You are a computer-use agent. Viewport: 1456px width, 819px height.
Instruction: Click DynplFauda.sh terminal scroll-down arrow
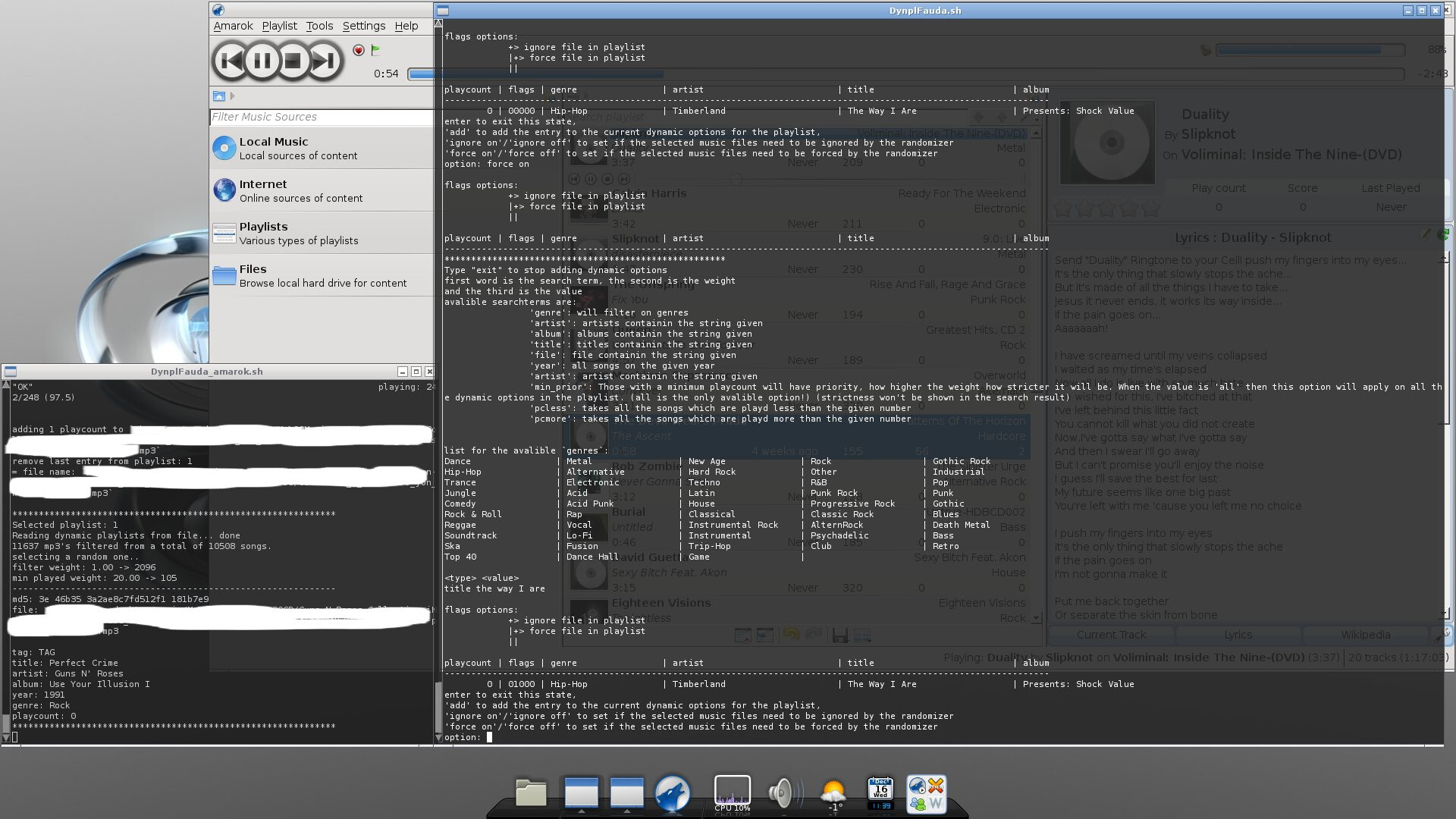[x=438, y=737]
